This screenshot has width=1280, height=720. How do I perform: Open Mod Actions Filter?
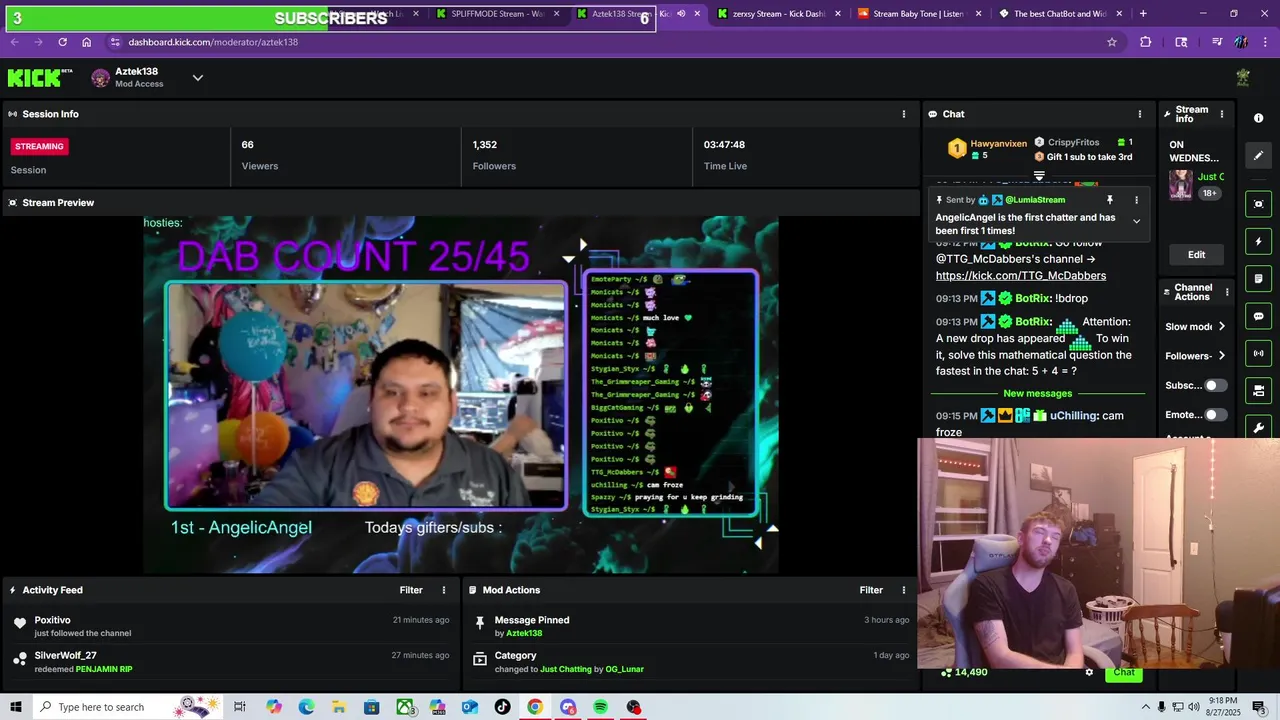point(871,590)
